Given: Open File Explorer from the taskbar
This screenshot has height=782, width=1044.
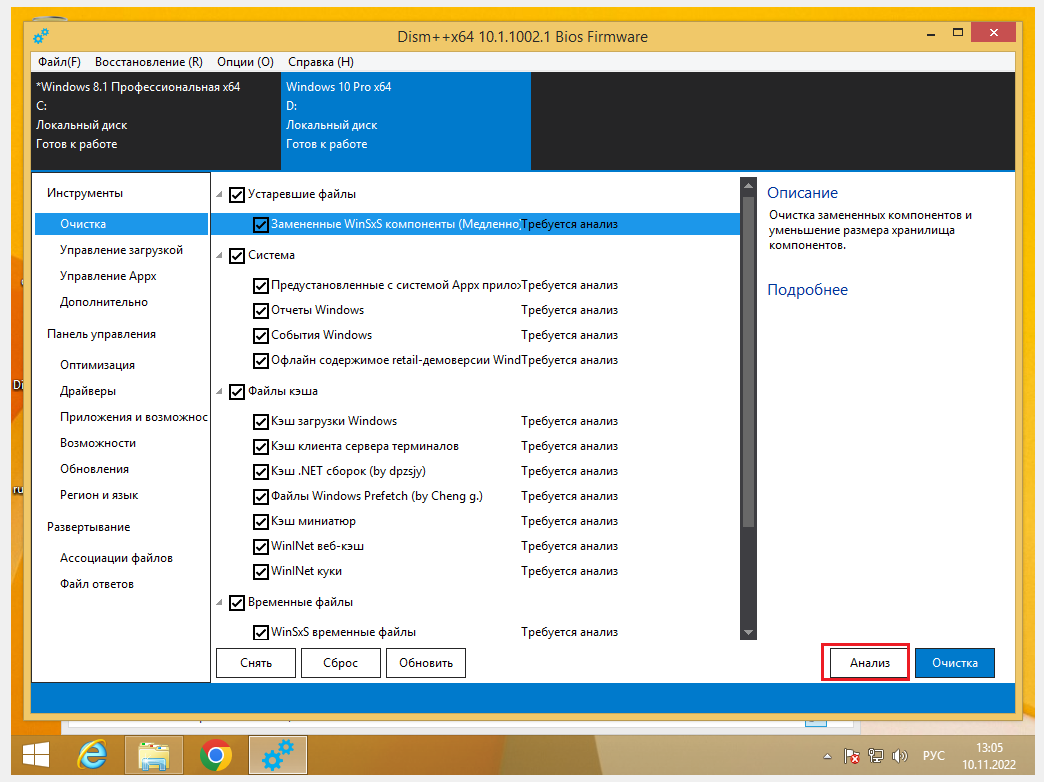Looking at the screenshot, I should point(154,755).
